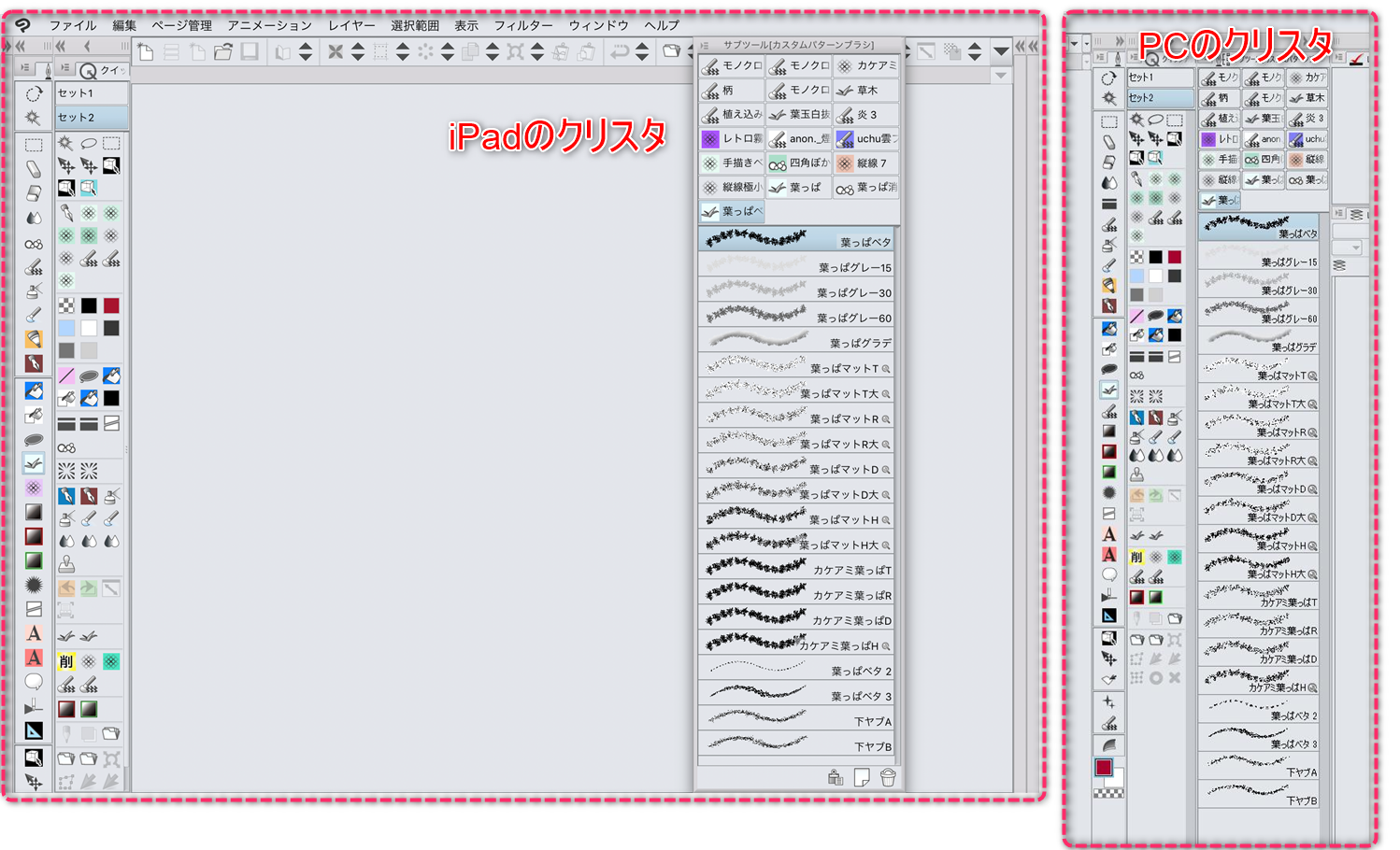The image size is (1400, 850).
Task: Open the フィルター menu
Action: [x=522, y=25]
